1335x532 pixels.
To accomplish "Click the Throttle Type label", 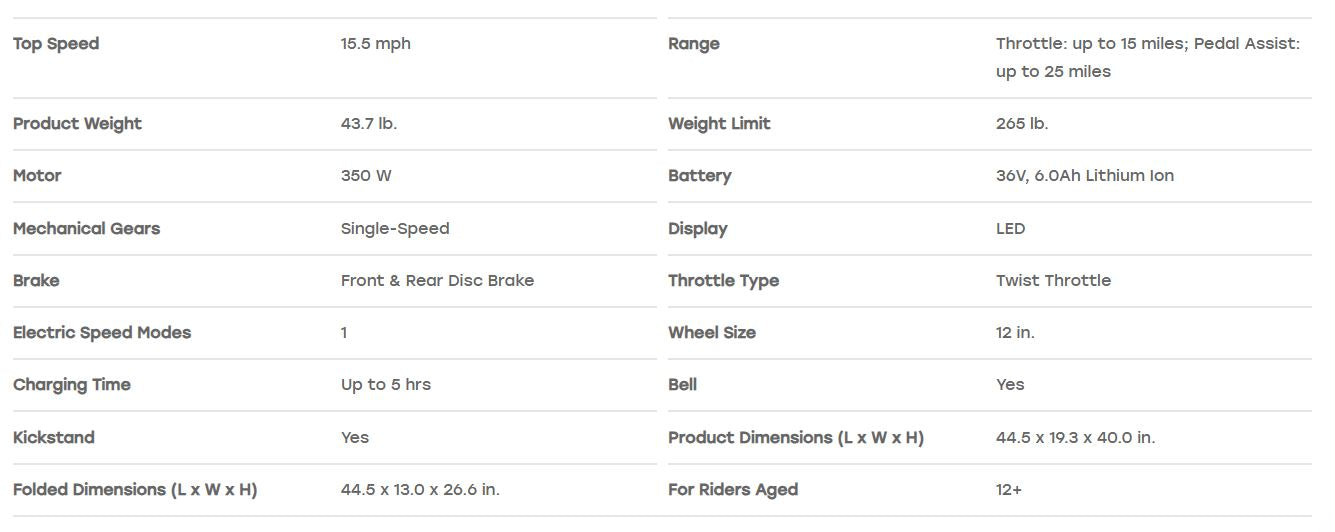I will (x=723, y=281).
